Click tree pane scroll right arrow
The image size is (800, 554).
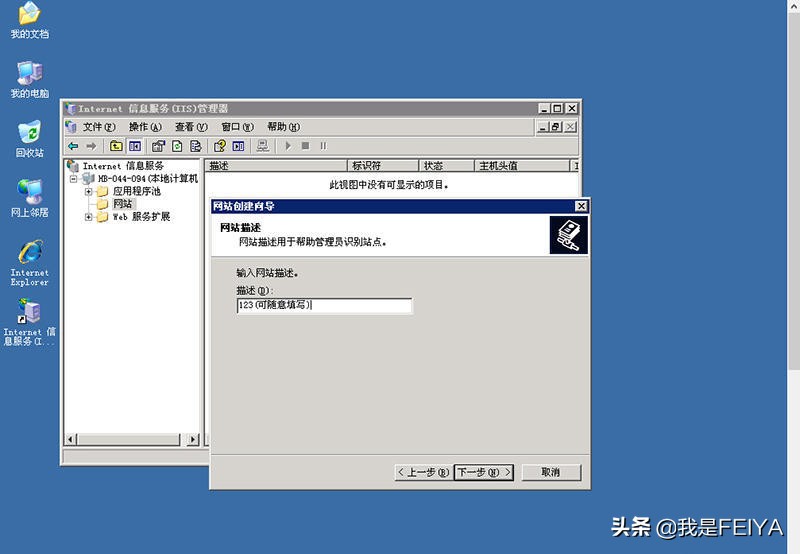click(192, 439)
